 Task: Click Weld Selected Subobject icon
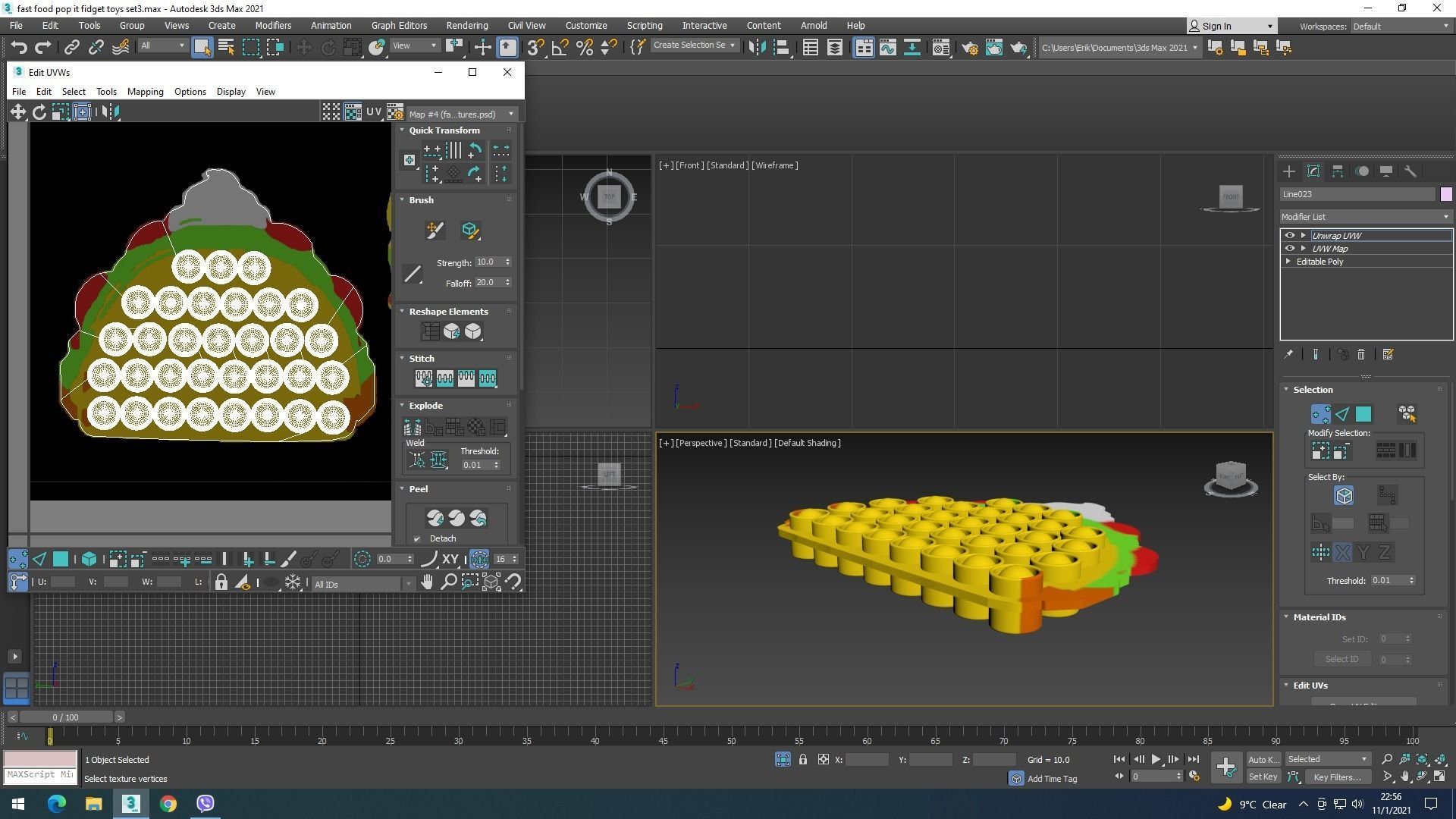point(438,460)
